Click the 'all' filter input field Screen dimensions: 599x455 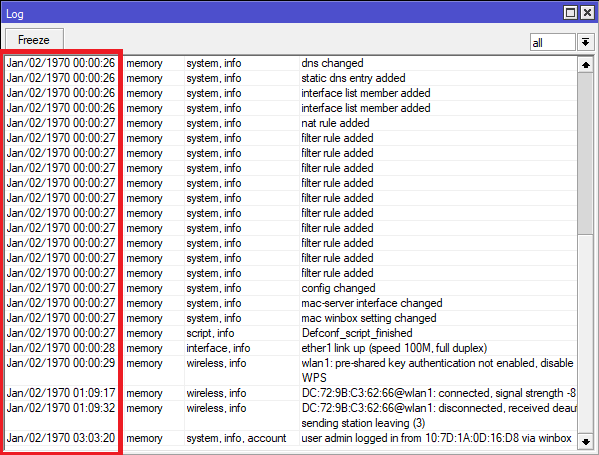coord(552,42)
